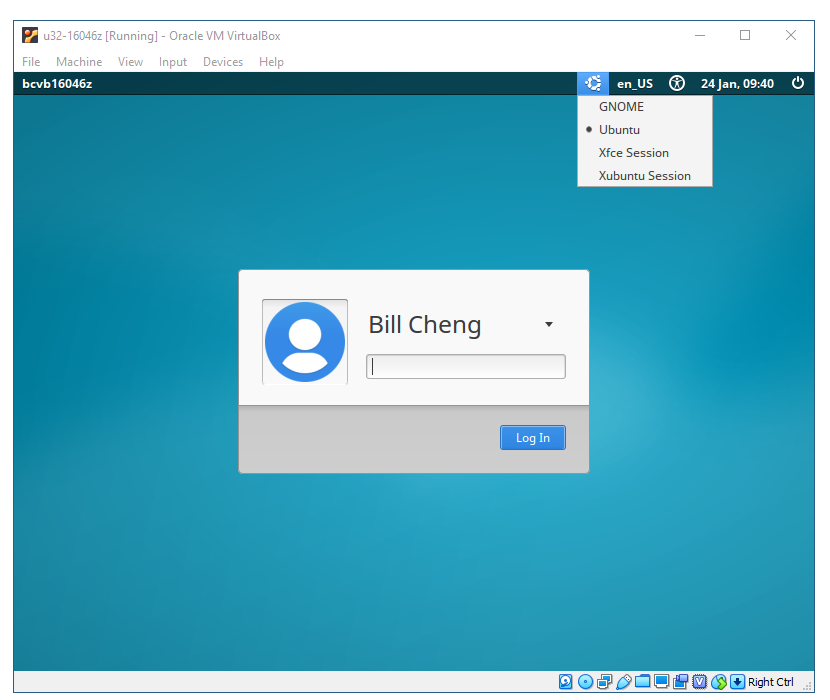The image size is (830, 700).
Task: Open the Devices menu in VirtualBox
Action: [222, 62]
